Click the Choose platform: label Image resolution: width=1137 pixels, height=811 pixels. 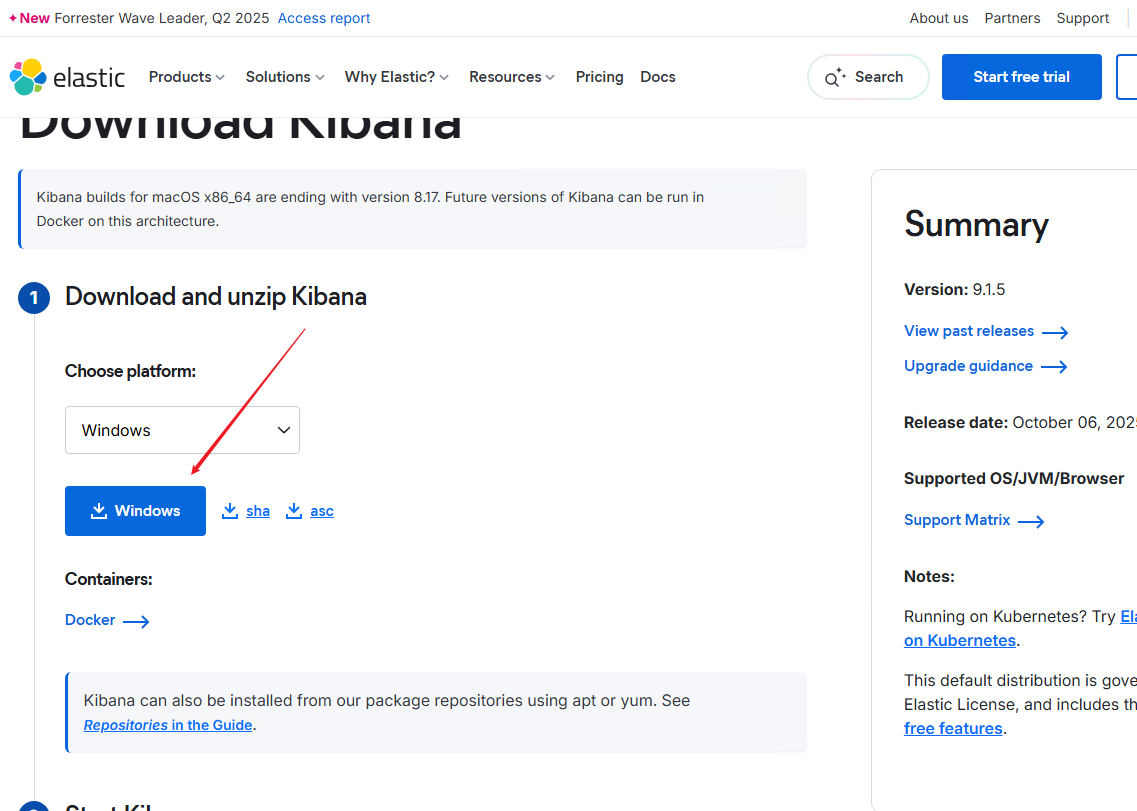pyautogui.click(x=131, y=371)
